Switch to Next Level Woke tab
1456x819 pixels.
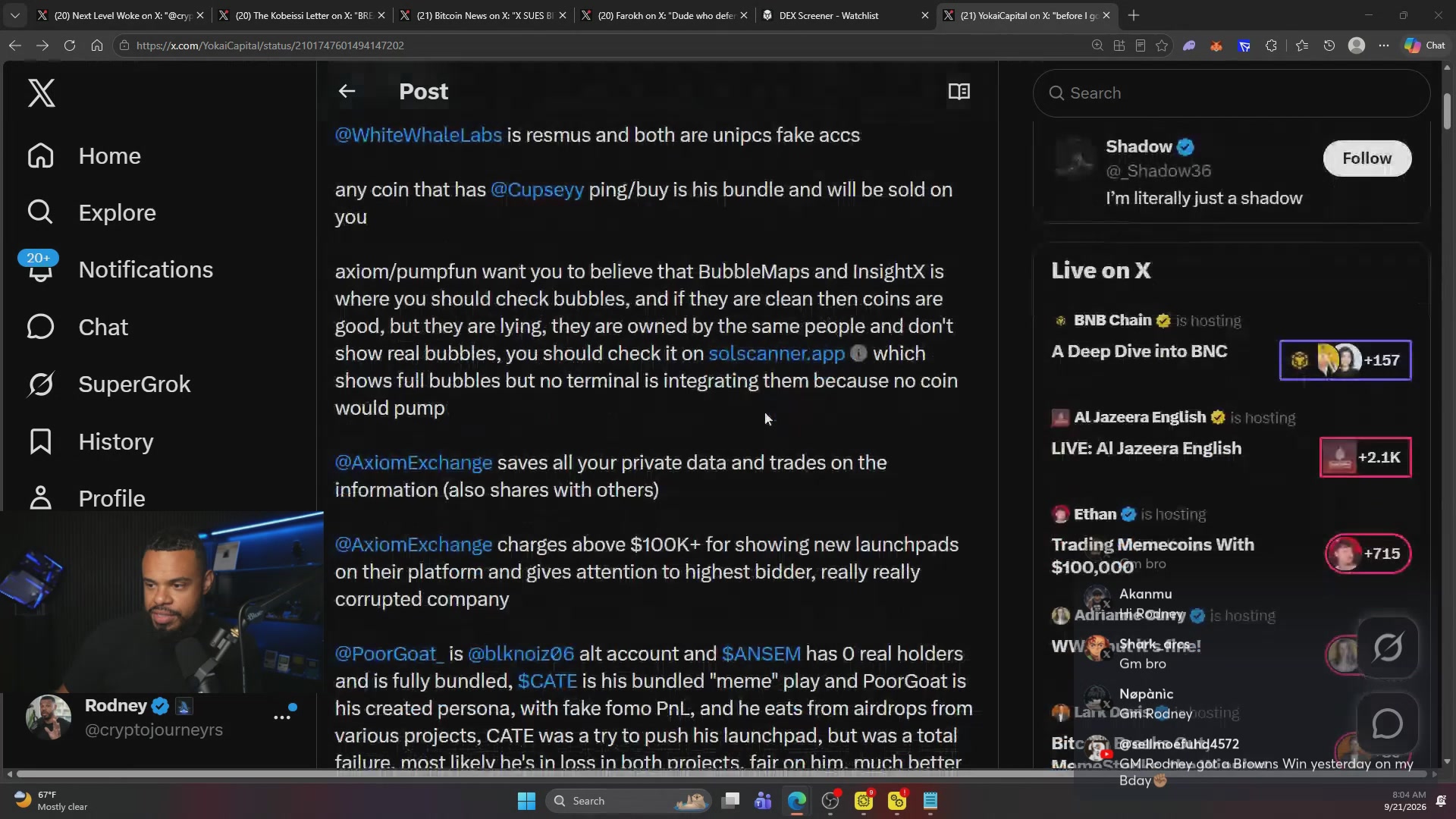pos(121,15)
